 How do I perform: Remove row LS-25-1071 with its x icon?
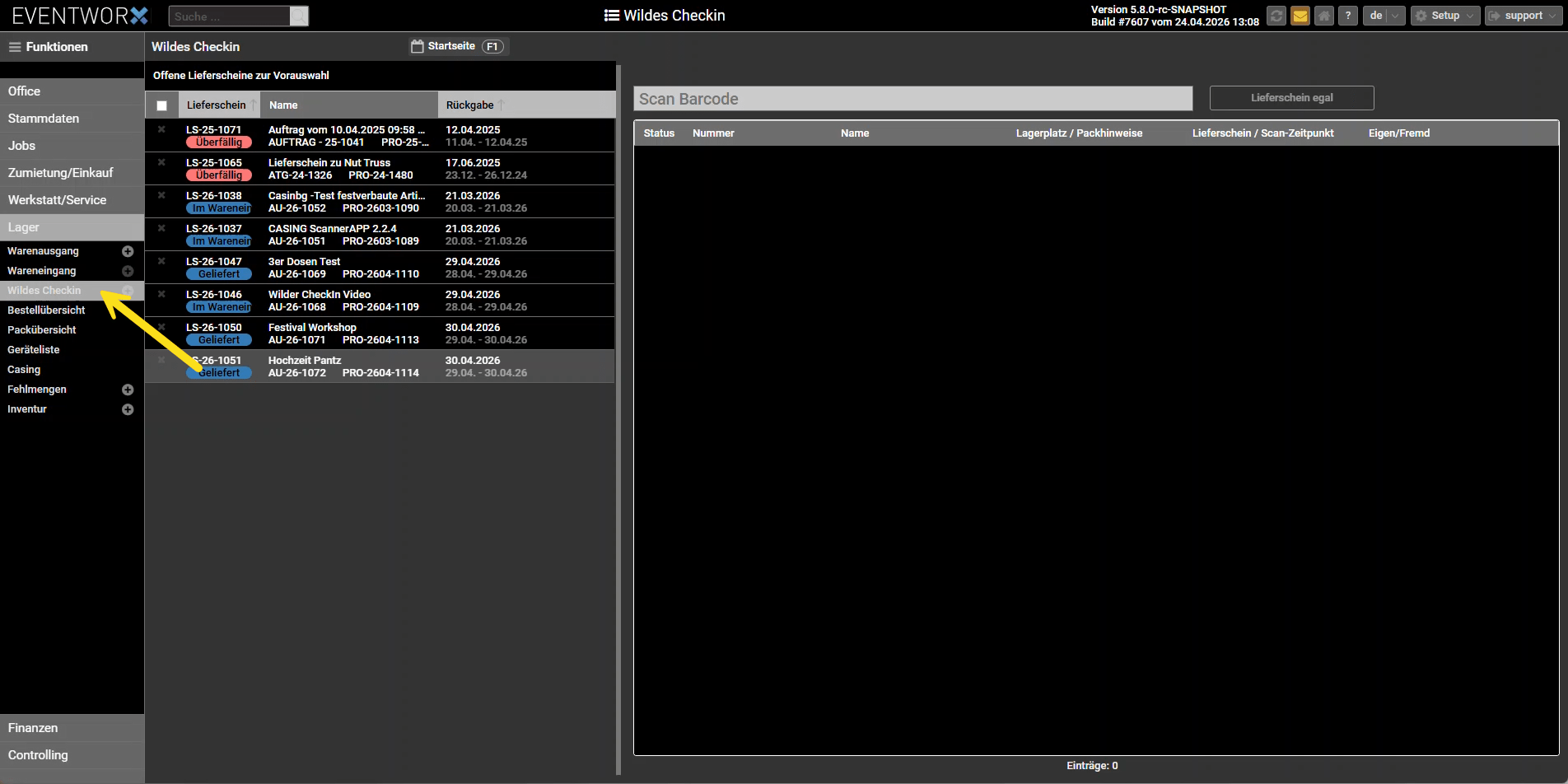click(x=161, y=129)
